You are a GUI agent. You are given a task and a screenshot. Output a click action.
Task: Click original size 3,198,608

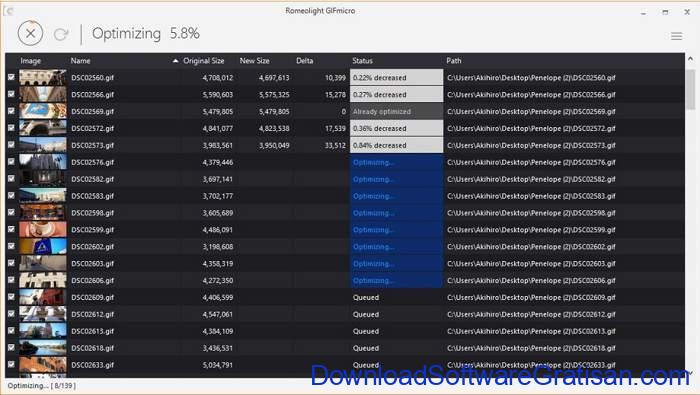click(x=217, y=247)
